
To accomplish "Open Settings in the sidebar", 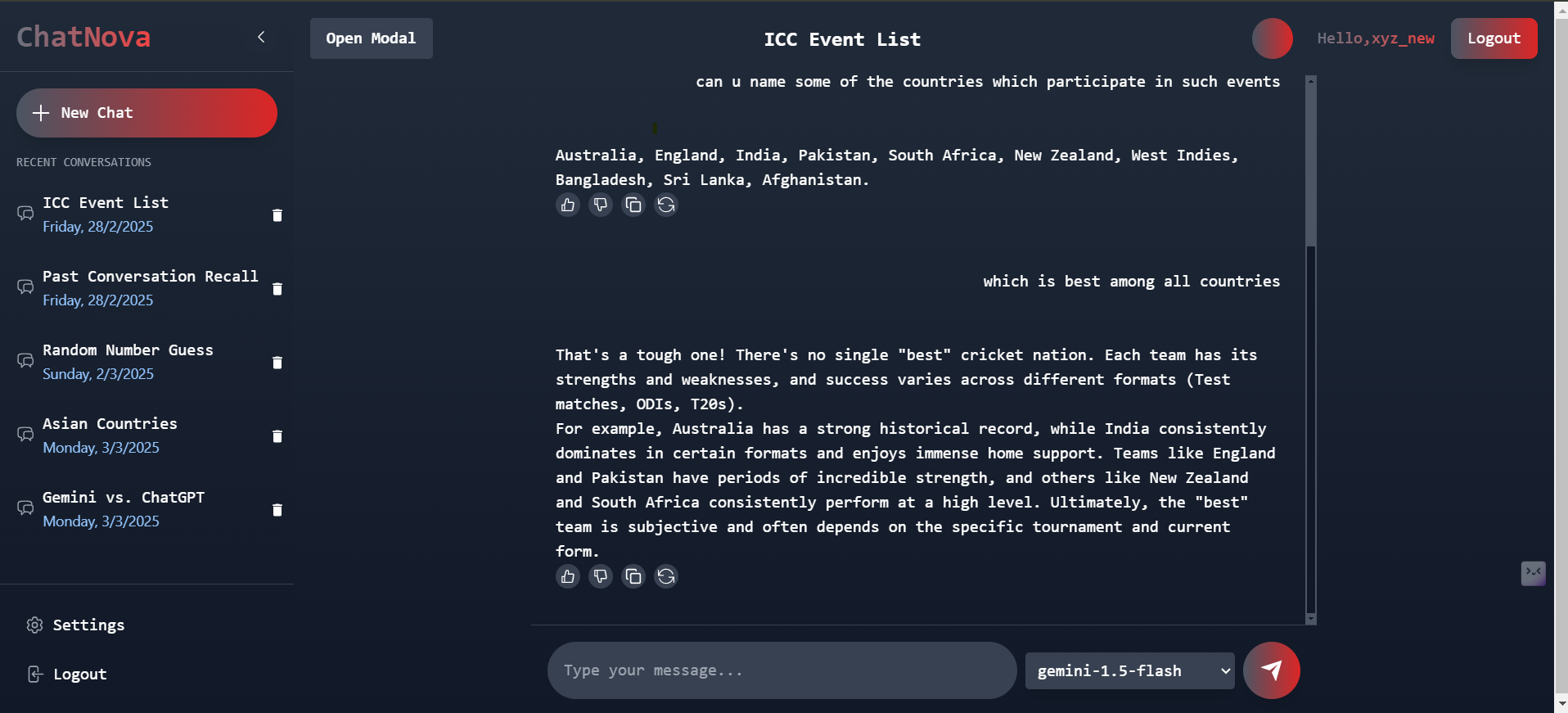I will pyautogui.click(x=88, y=625).
